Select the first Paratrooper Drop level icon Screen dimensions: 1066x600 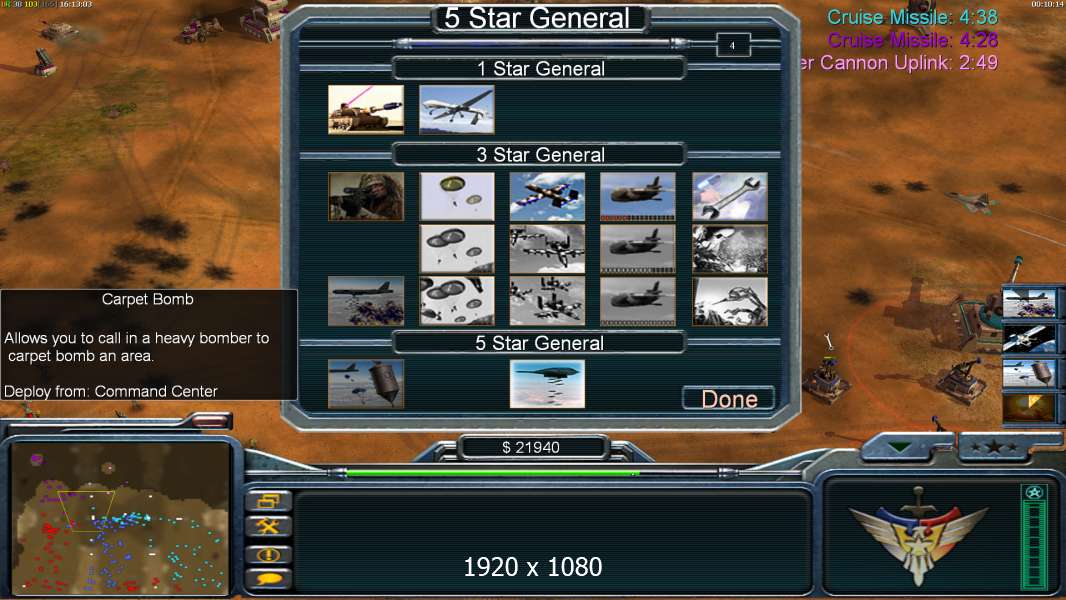coord(457,196)
